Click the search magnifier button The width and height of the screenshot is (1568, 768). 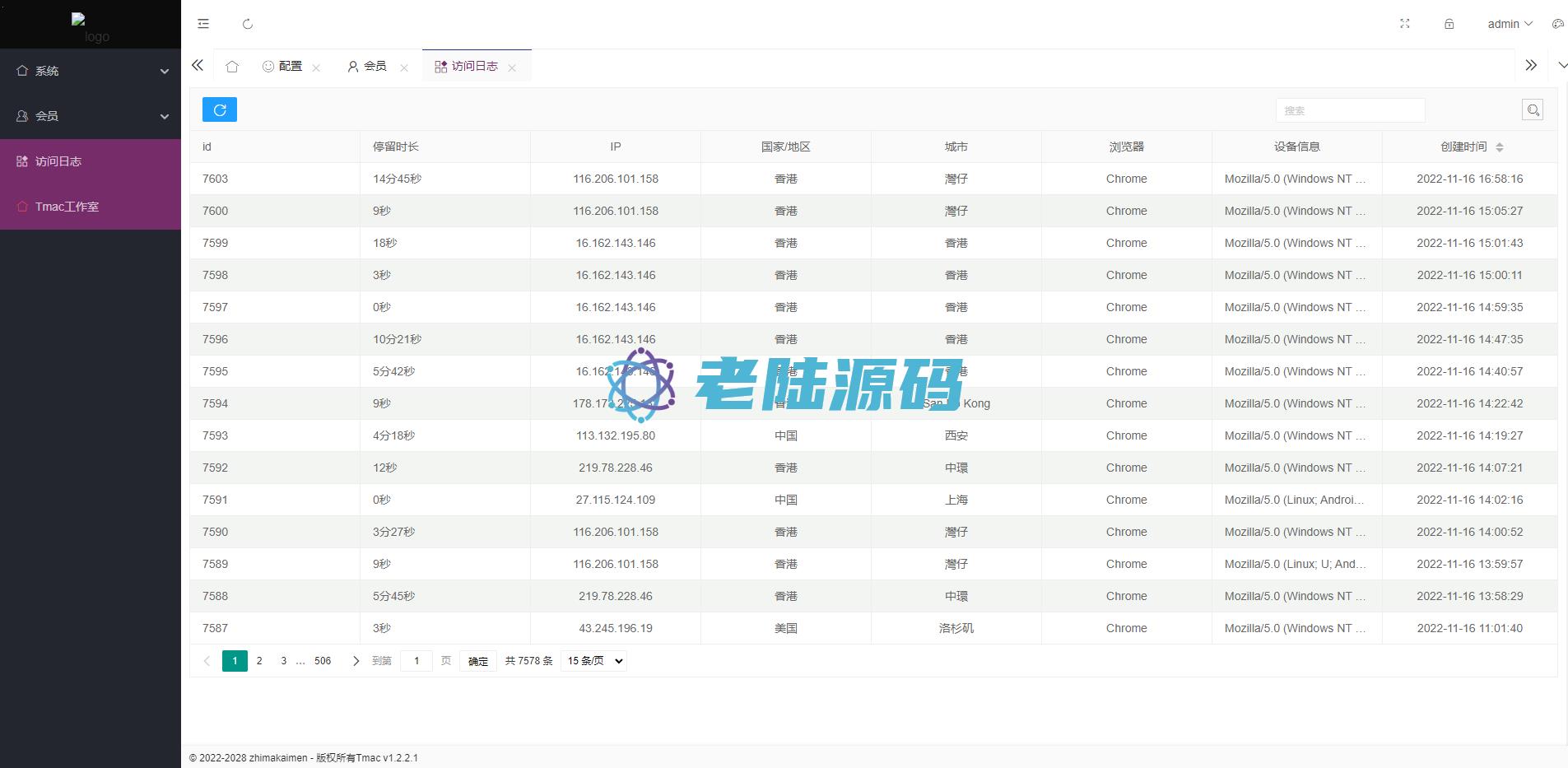tap(1532, 109)
